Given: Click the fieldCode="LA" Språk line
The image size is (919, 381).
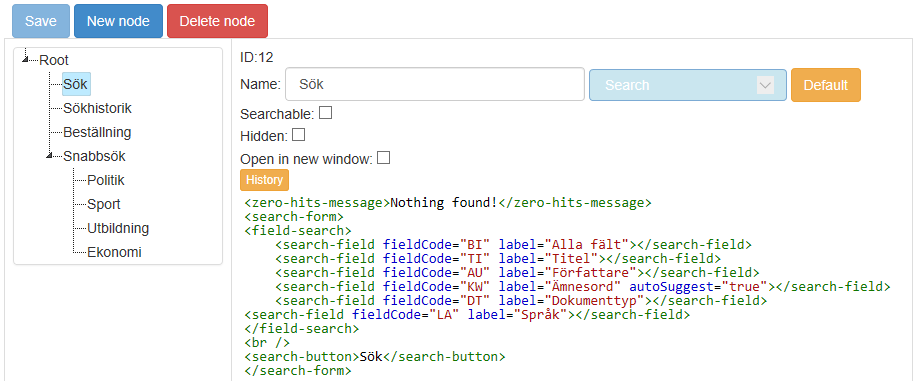Looking at the screenshot, I should [x=467, y=315].
